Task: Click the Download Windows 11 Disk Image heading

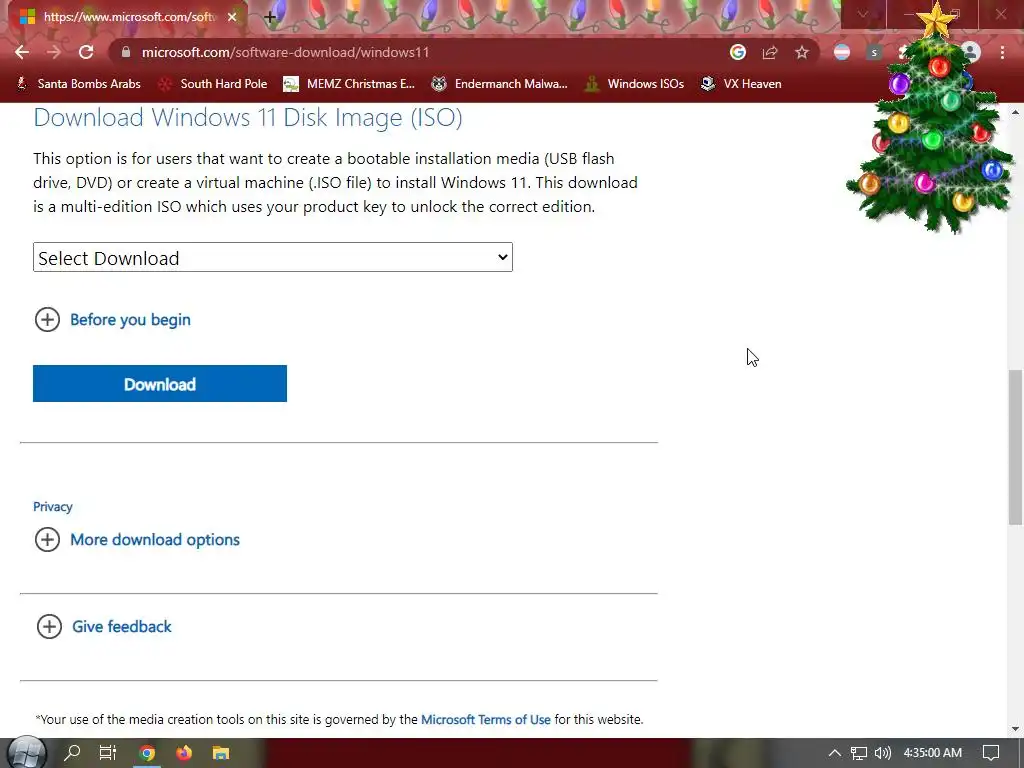Action: coord(248,118)
